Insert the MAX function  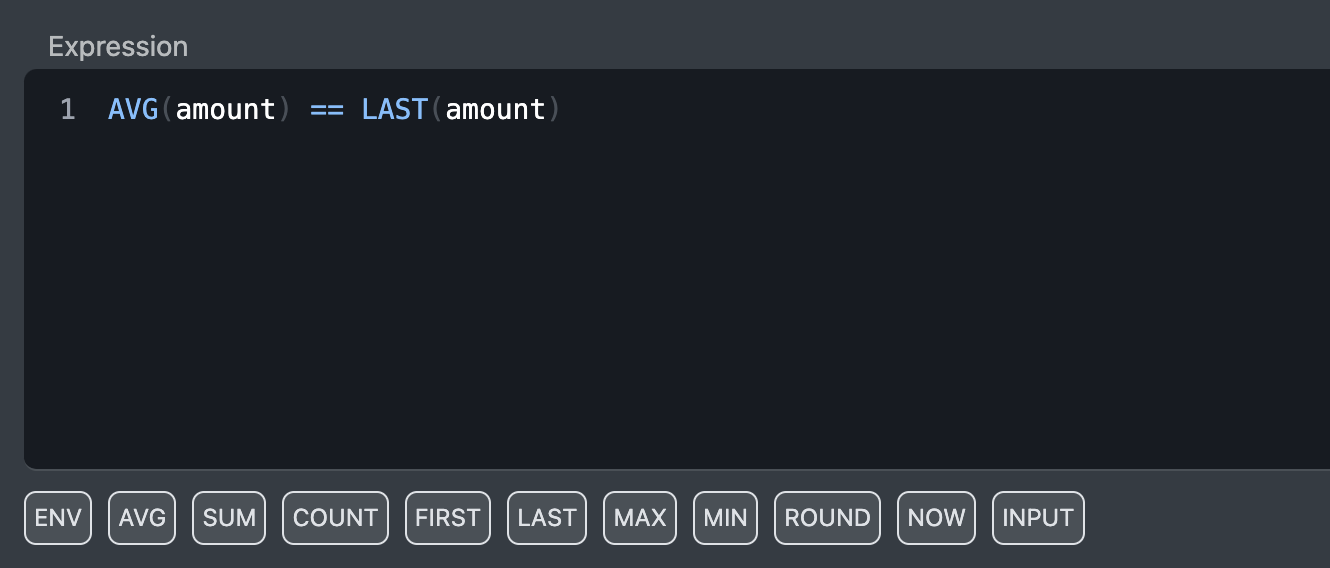[640, 518]
